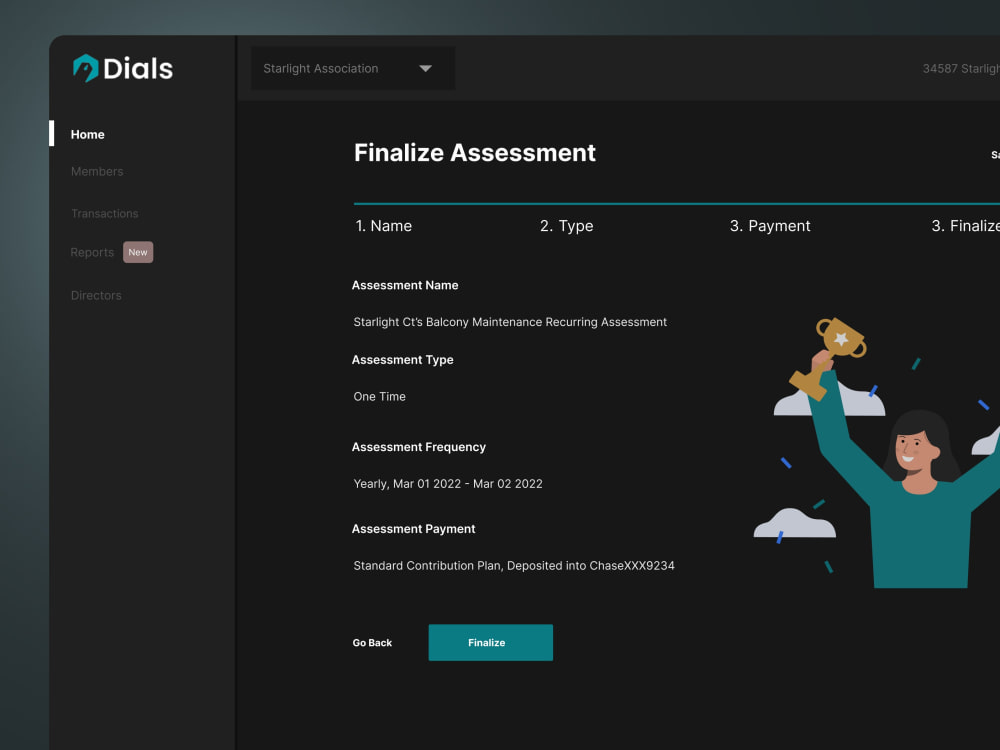Click the 34587 Starlight address text

click(961, 68)
